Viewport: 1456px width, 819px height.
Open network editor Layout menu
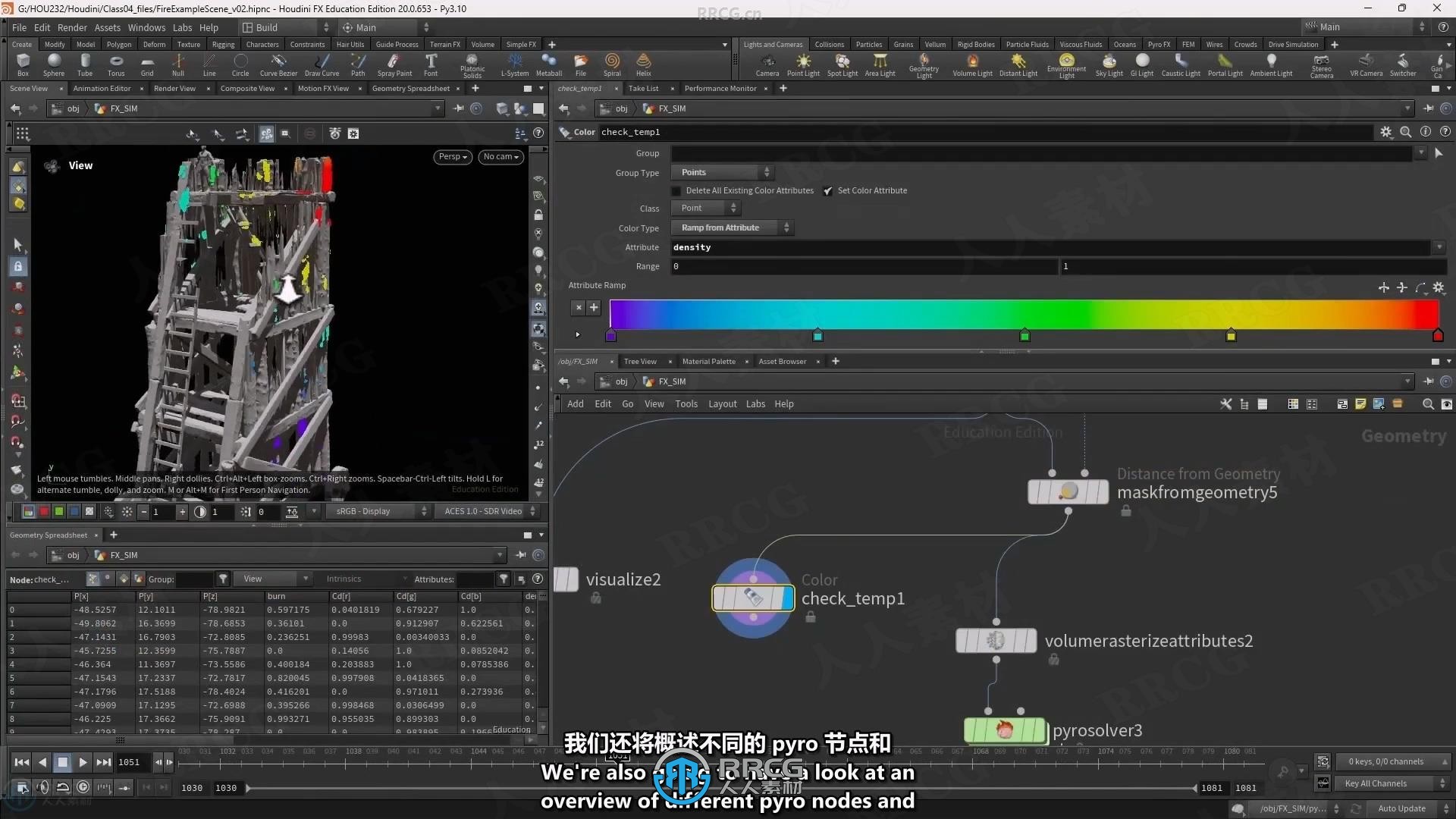pyautogui.click(x=722, y=404)
